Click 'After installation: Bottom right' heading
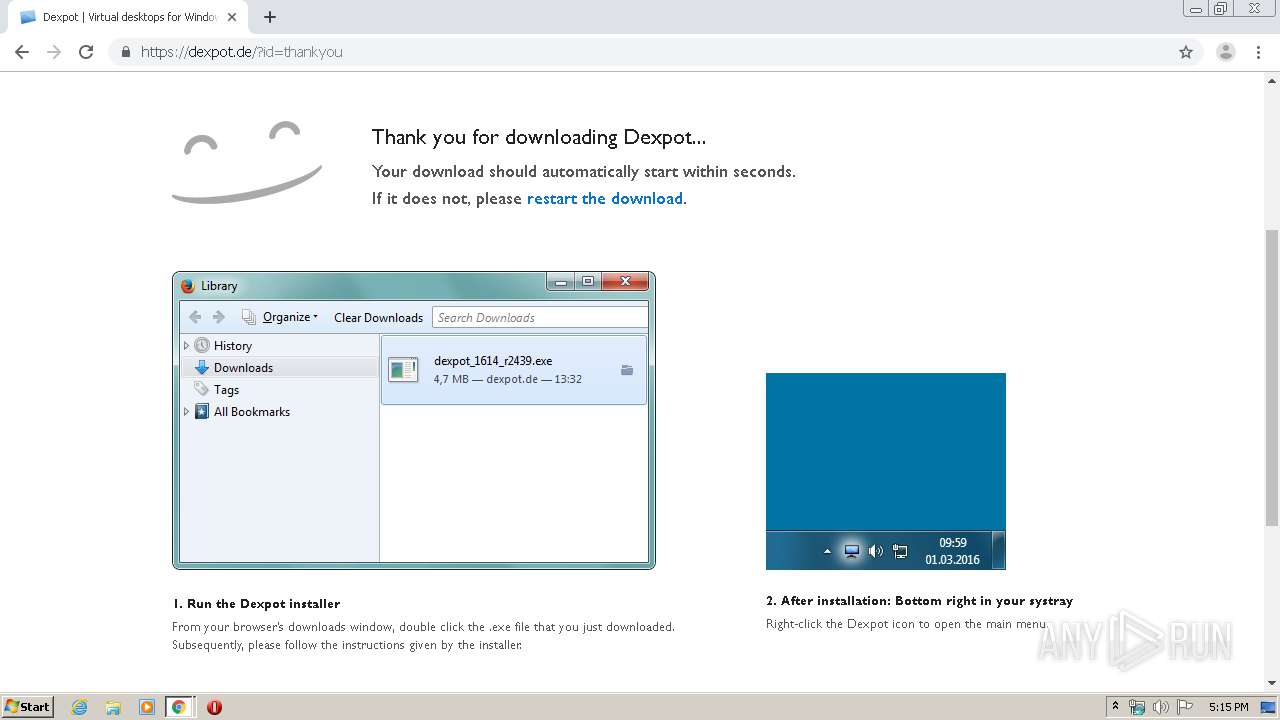This screenshot has width=1280, height=720. tap(919, 601)
